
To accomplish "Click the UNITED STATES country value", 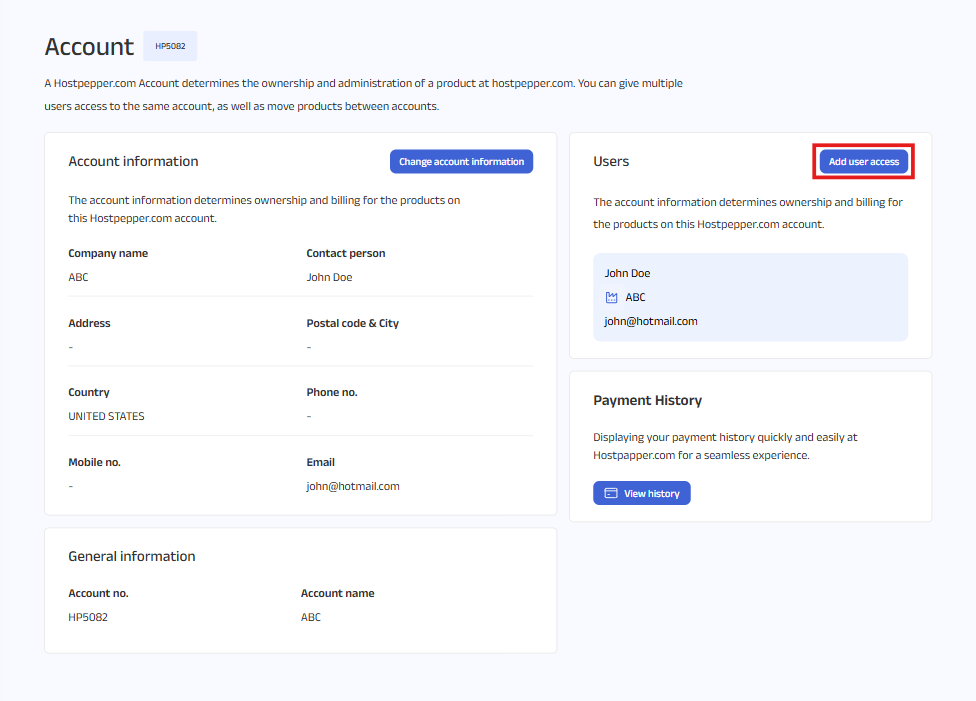I will 106,416.
